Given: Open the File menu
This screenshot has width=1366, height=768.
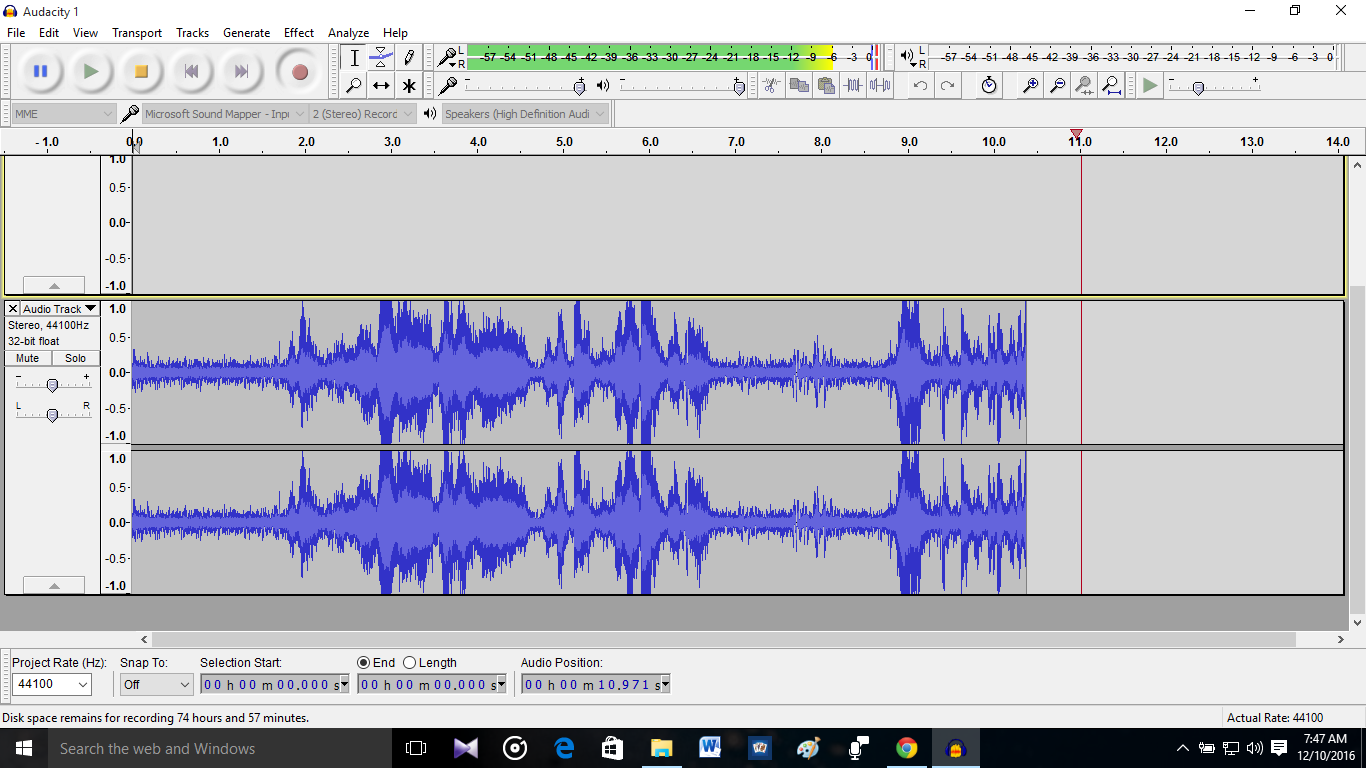Looking at the screenshot, I should click(x=16, y=33).
